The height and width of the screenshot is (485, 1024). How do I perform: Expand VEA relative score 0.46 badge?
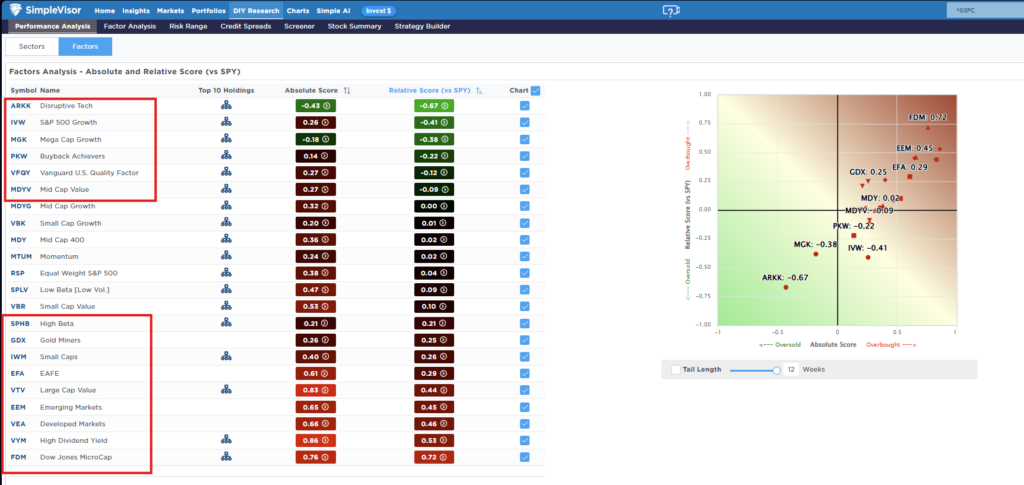[x=434, y=424]
